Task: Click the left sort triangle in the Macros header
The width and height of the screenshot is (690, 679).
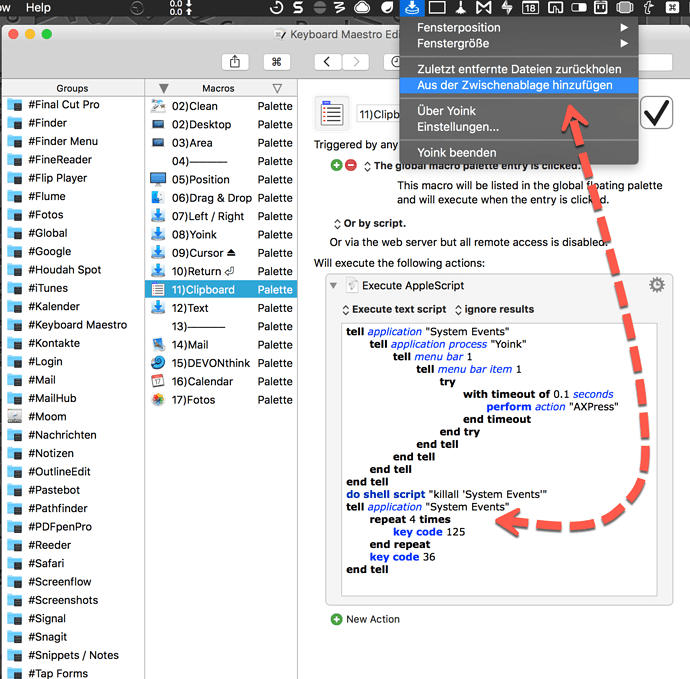Action: 164,88
